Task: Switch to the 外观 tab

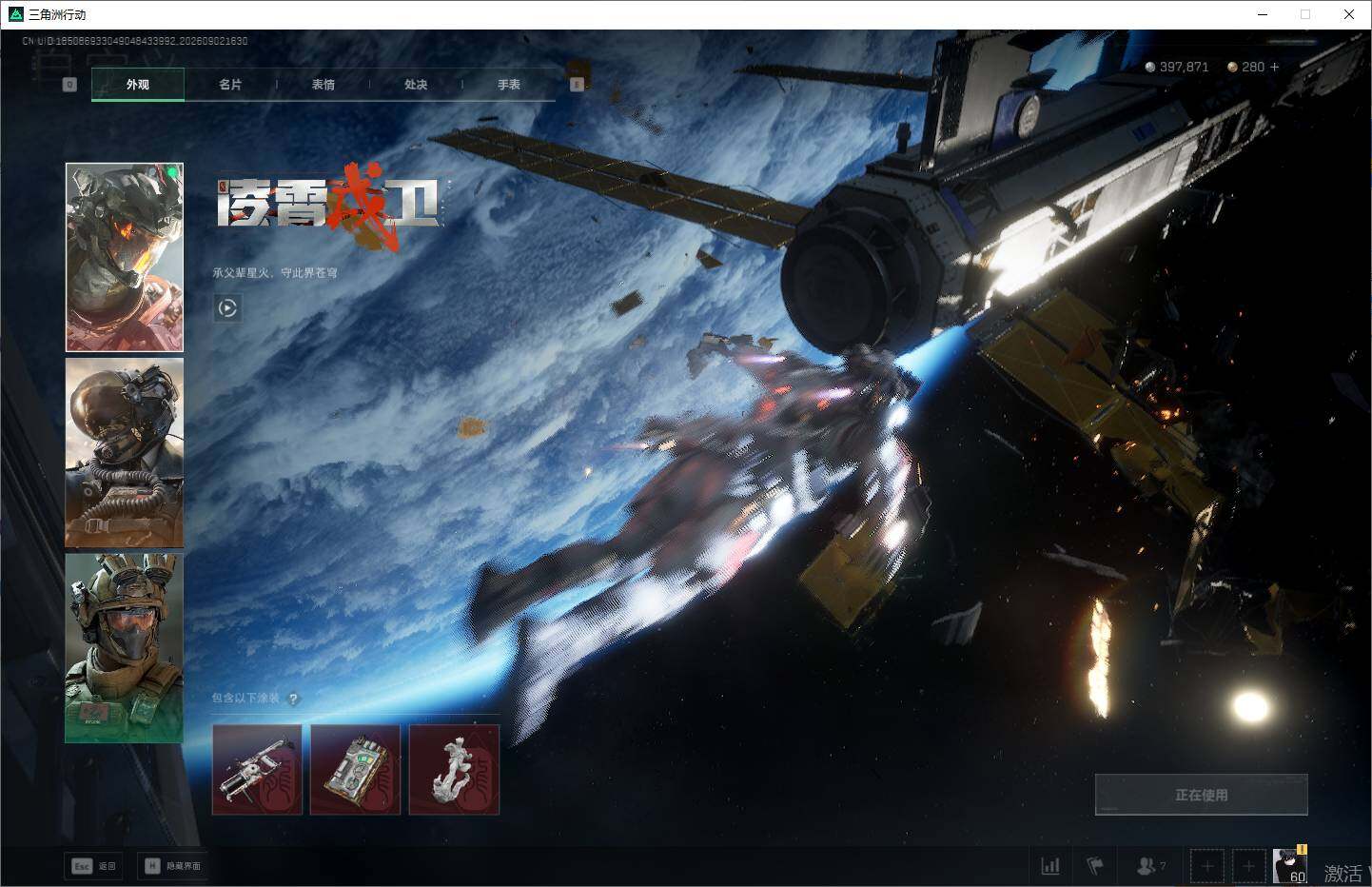Action: click(x=138, y=85)
